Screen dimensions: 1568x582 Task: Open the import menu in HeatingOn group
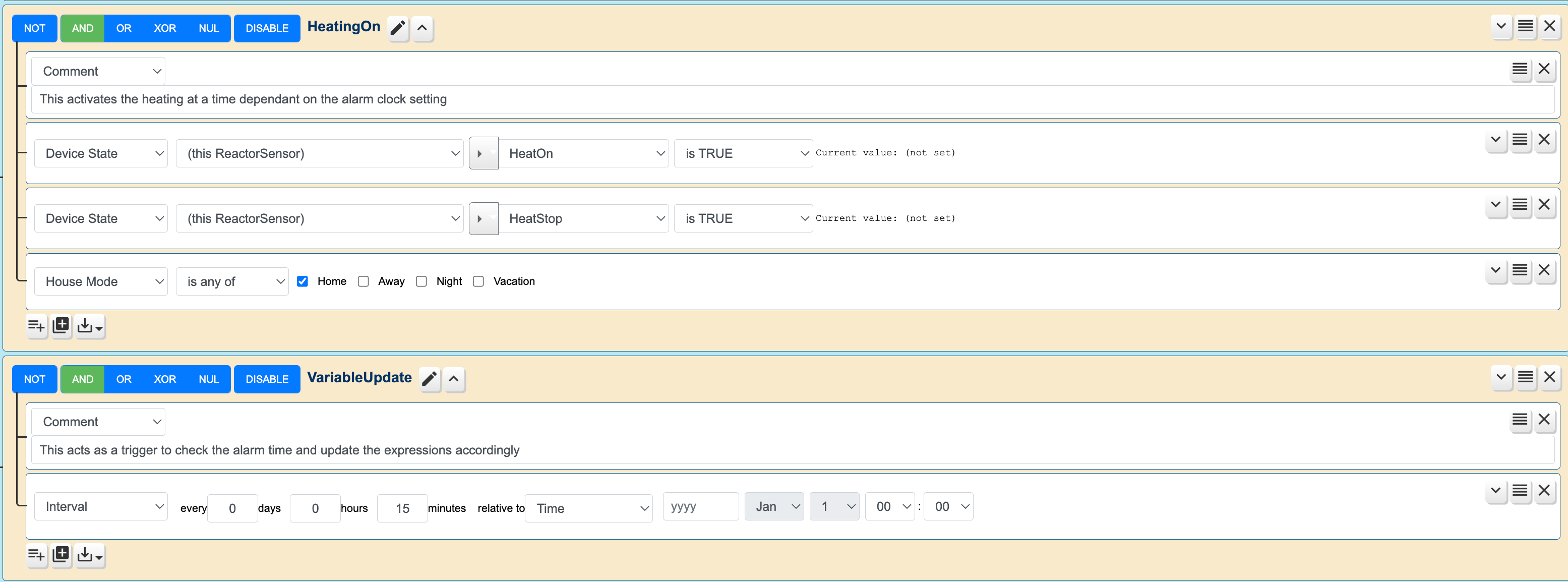tap(89, 326)
